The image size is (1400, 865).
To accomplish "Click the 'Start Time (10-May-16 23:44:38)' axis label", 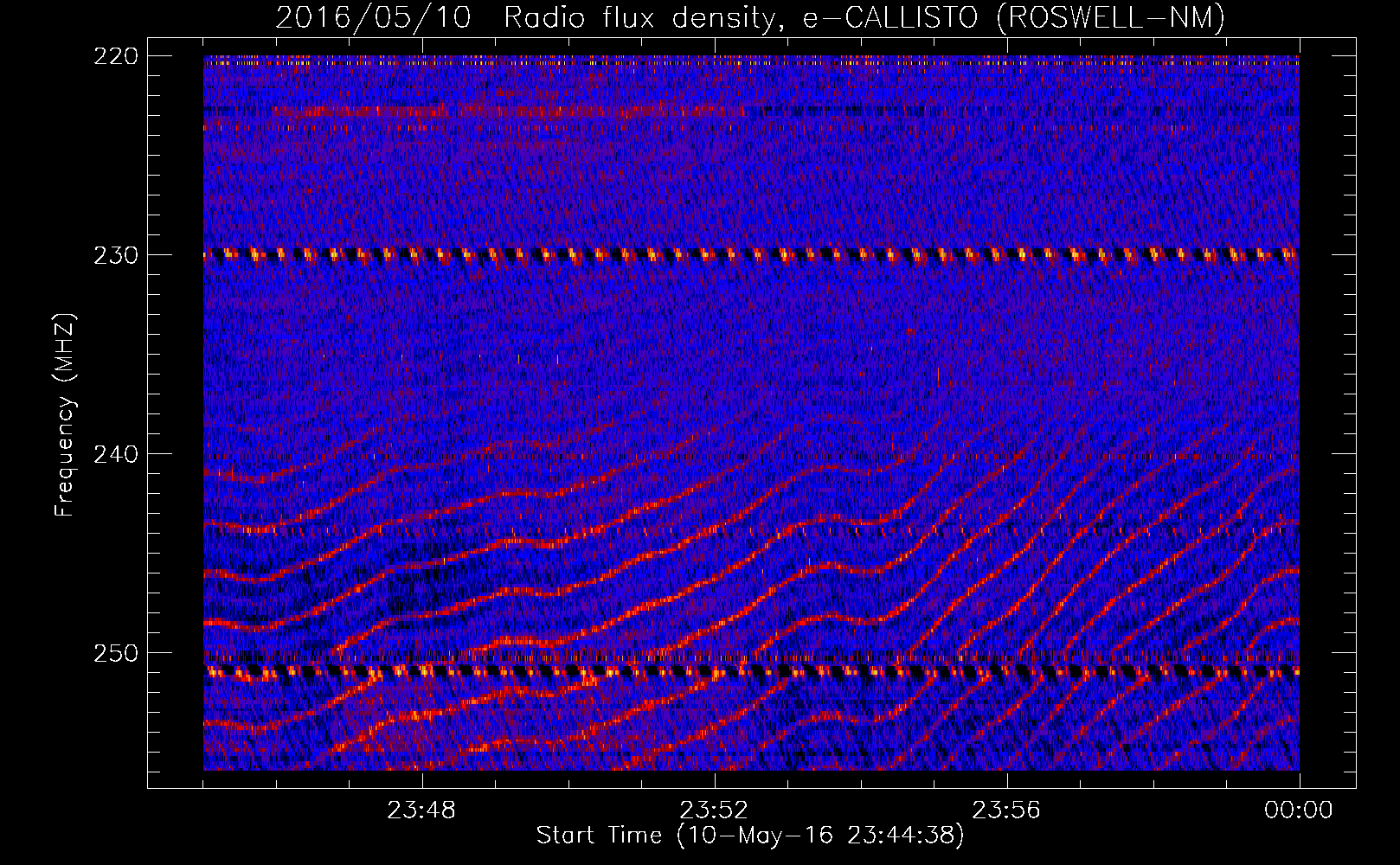I will tap(750, 836).
